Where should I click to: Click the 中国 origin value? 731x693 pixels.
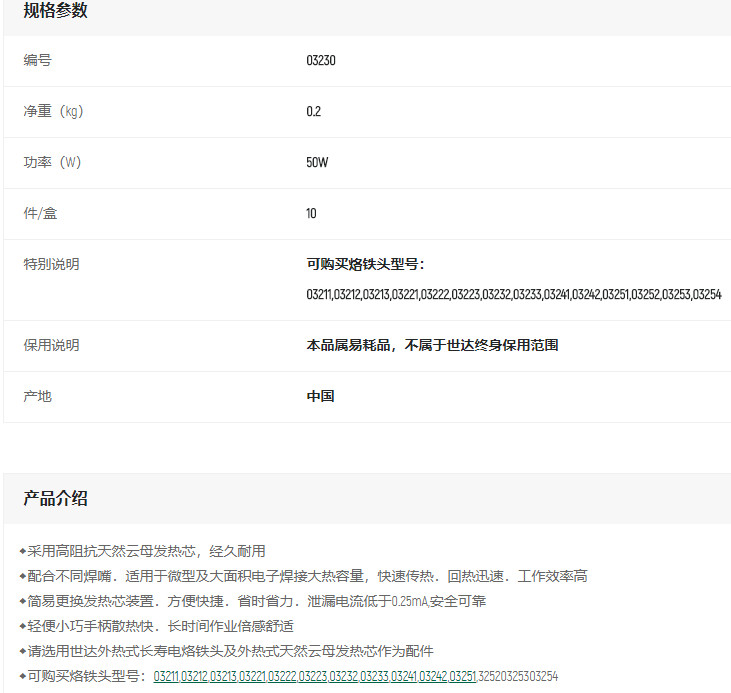click(x=320, y=396)
